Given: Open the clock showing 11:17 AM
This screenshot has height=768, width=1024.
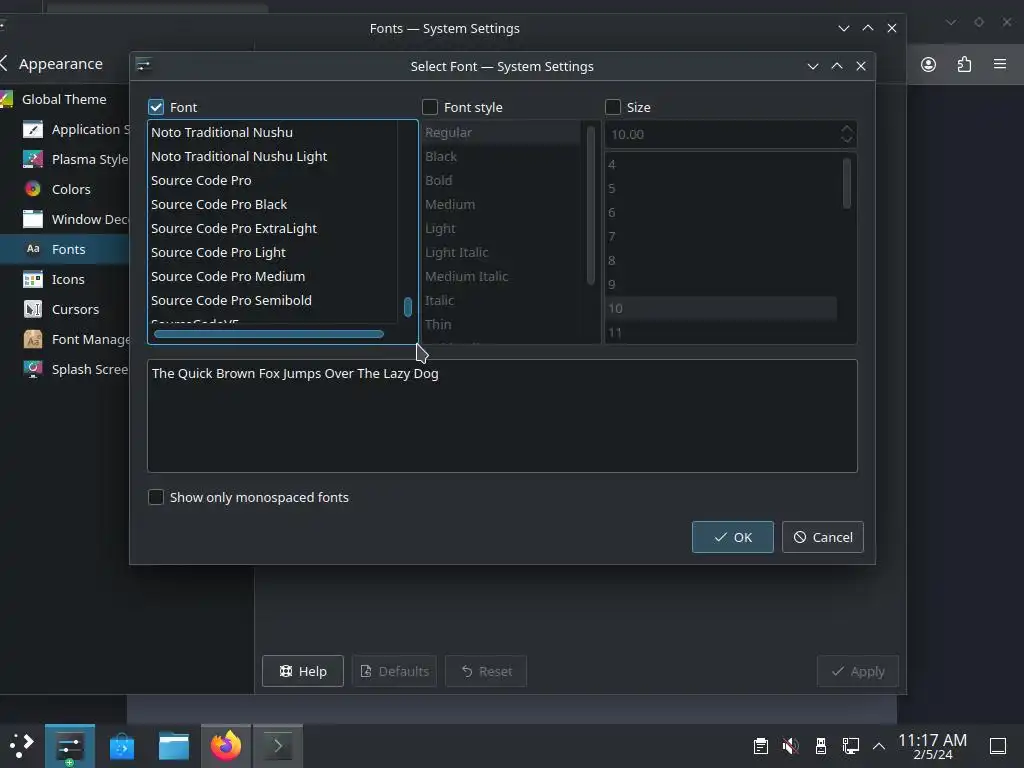Looking at the screenshot, I should coord(933,746).
